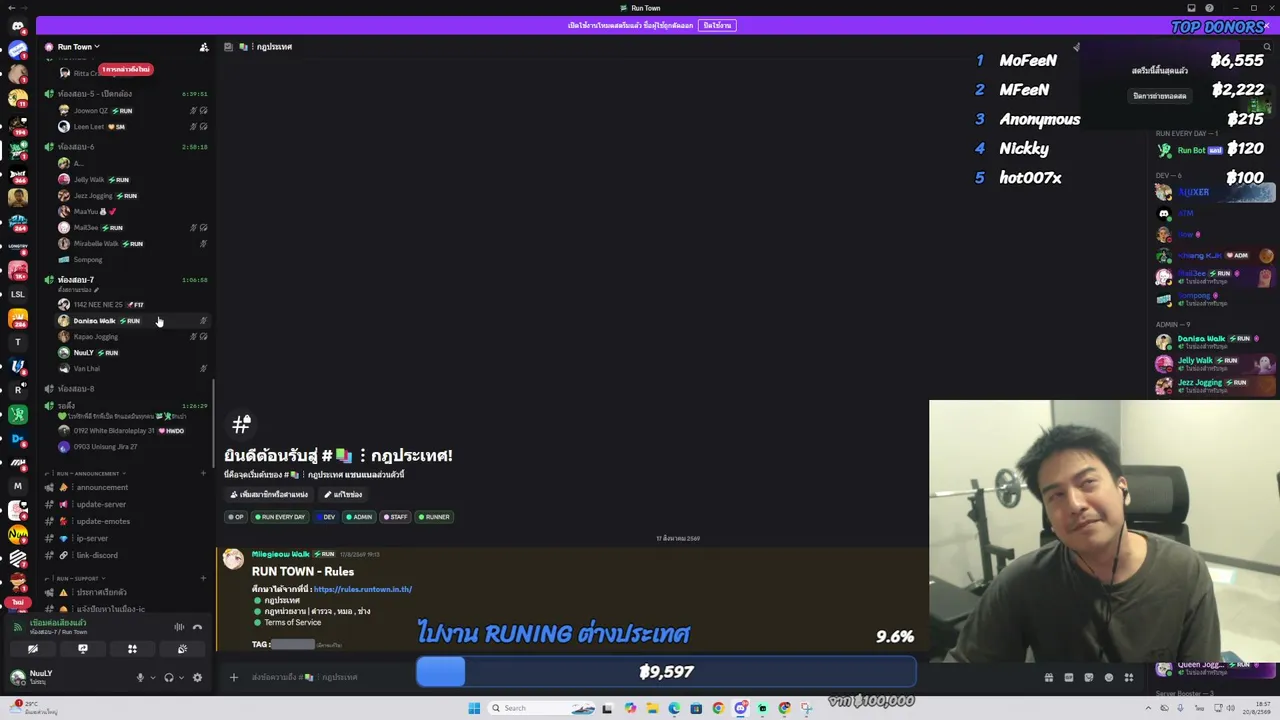Click the plus attachment button in message bar
Image resolution: width=1280 pixels, height=720 pixels.
(x=234, y=677)
